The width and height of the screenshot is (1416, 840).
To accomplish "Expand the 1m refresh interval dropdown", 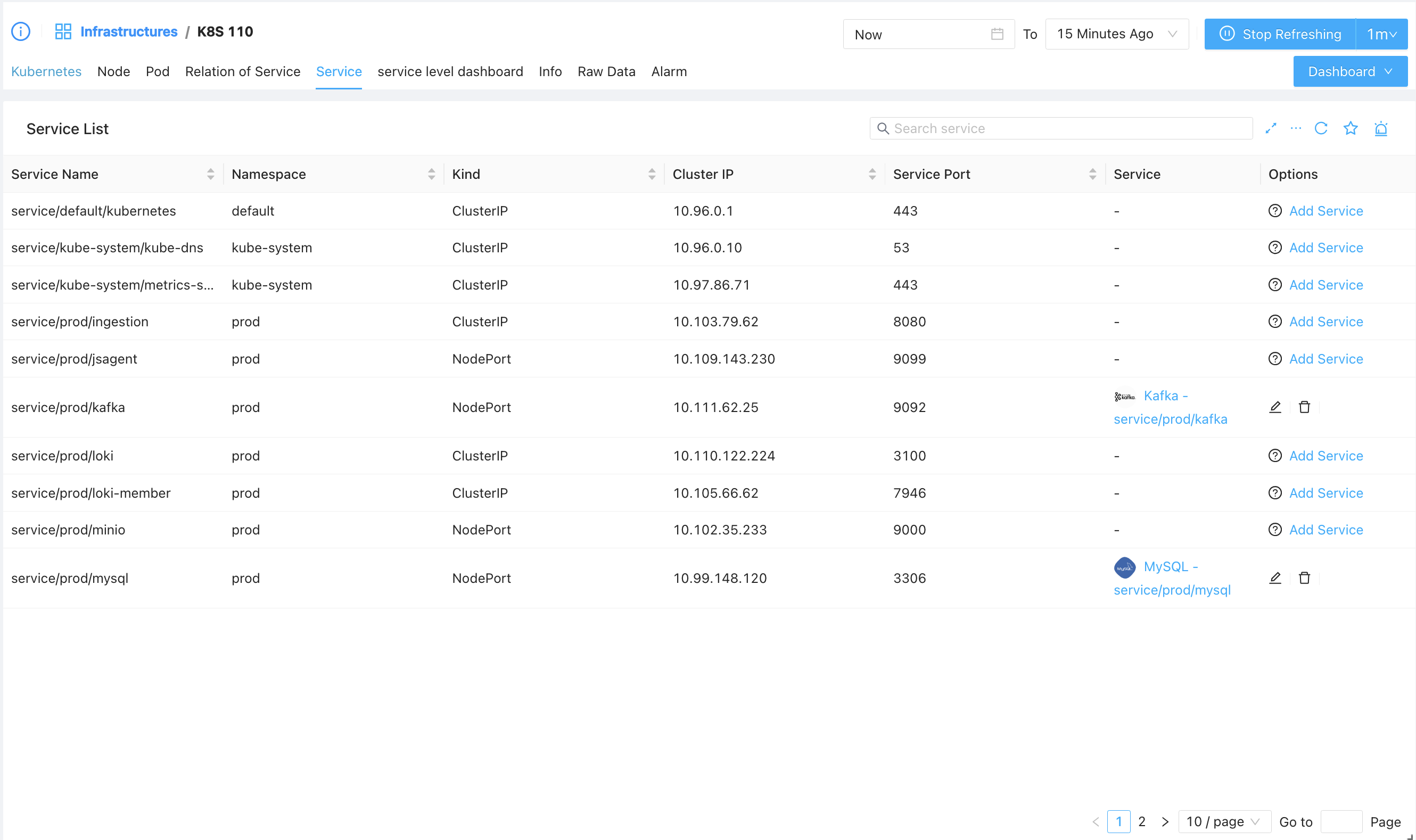I will [x=1381, y=35].
